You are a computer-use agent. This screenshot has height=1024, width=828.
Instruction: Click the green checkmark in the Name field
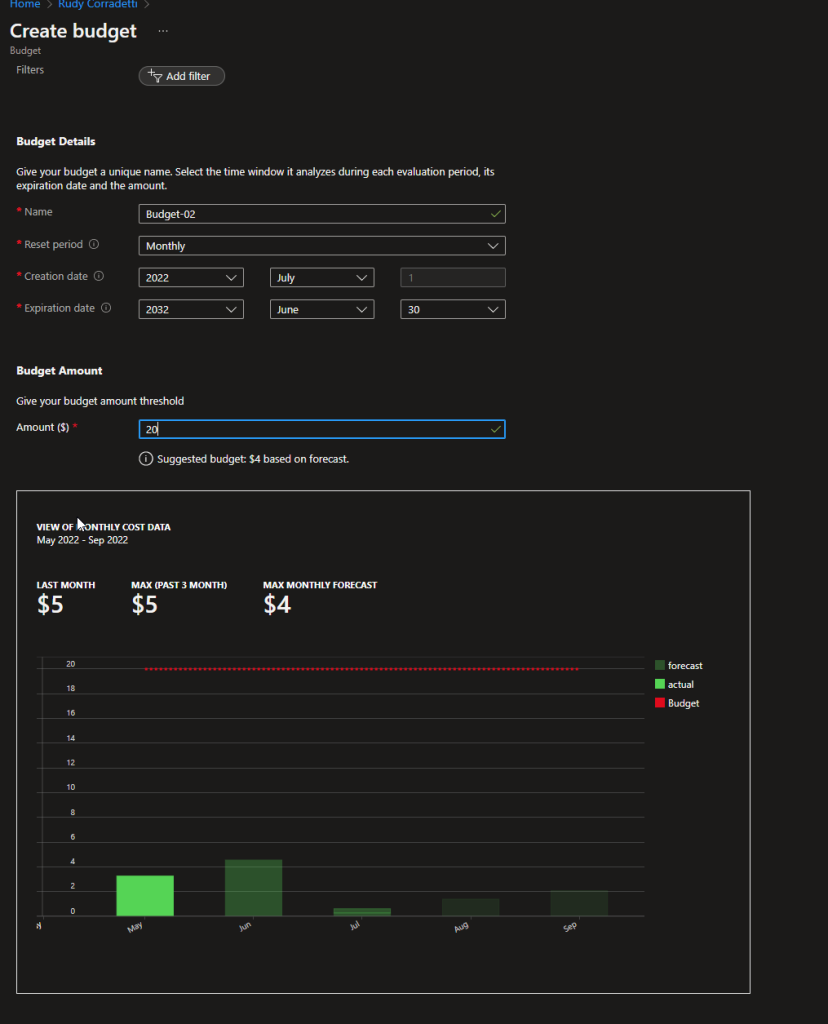pyautogui.click(x=496, y=214)
